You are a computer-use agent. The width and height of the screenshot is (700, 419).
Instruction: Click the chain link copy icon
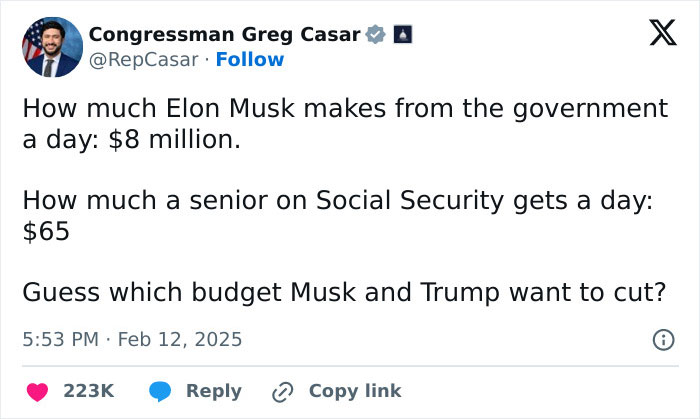coord(283,391)
